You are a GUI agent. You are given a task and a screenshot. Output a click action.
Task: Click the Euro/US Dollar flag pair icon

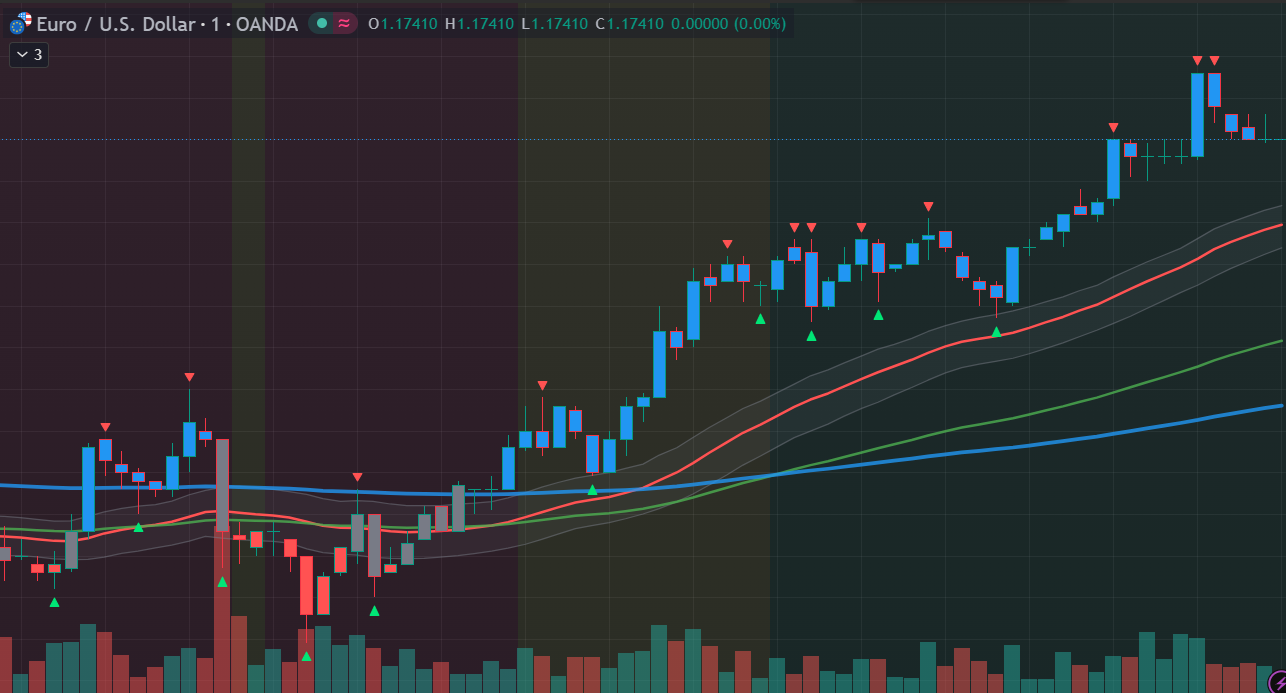(20, 23)
